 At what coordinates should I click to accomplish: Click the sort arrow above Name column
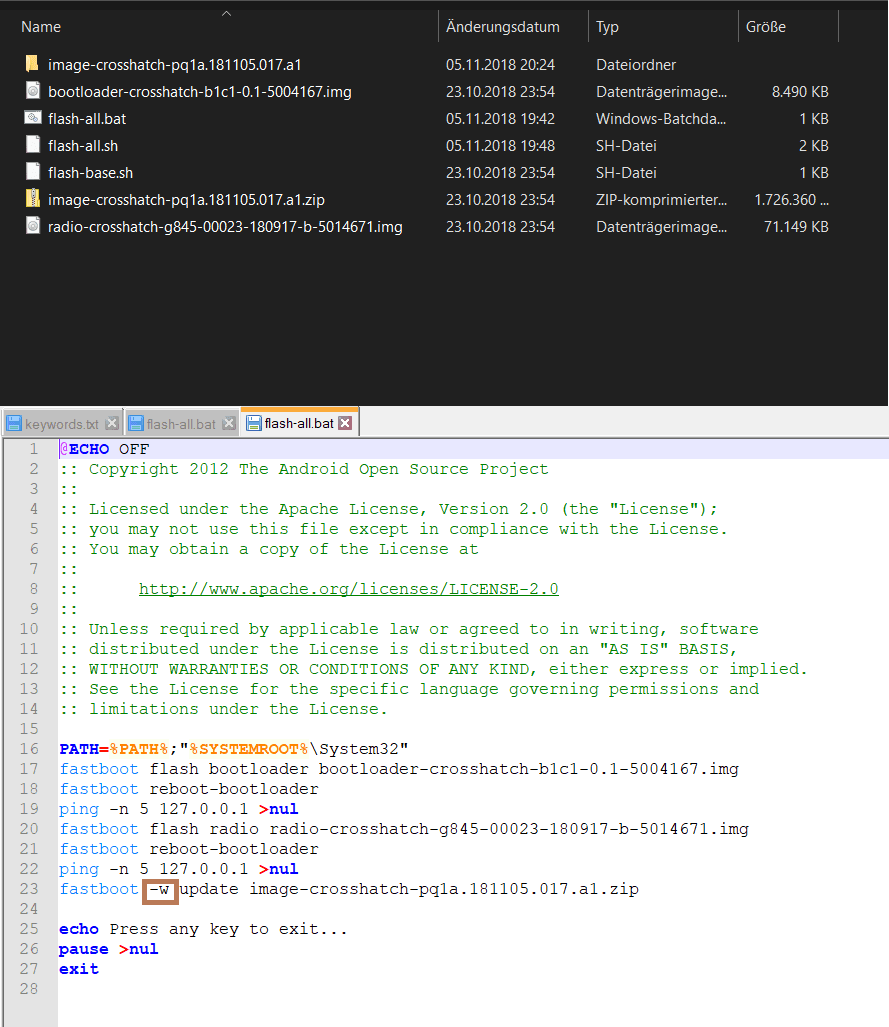click(x=226, y=13)
